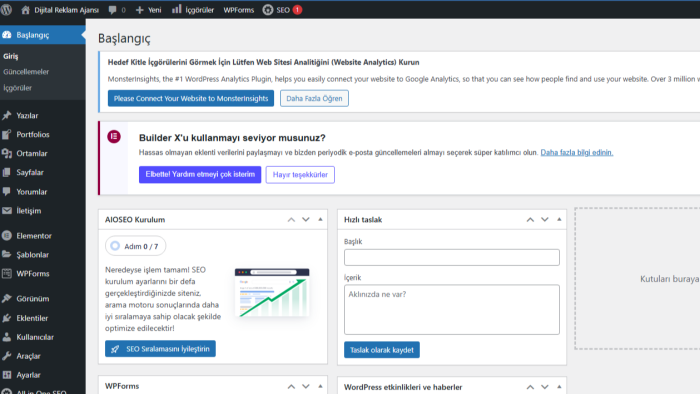Screen dimensions: 700x394
Task: Toggle the Adım 0 / 7 step circle
Action: (115, 246)
